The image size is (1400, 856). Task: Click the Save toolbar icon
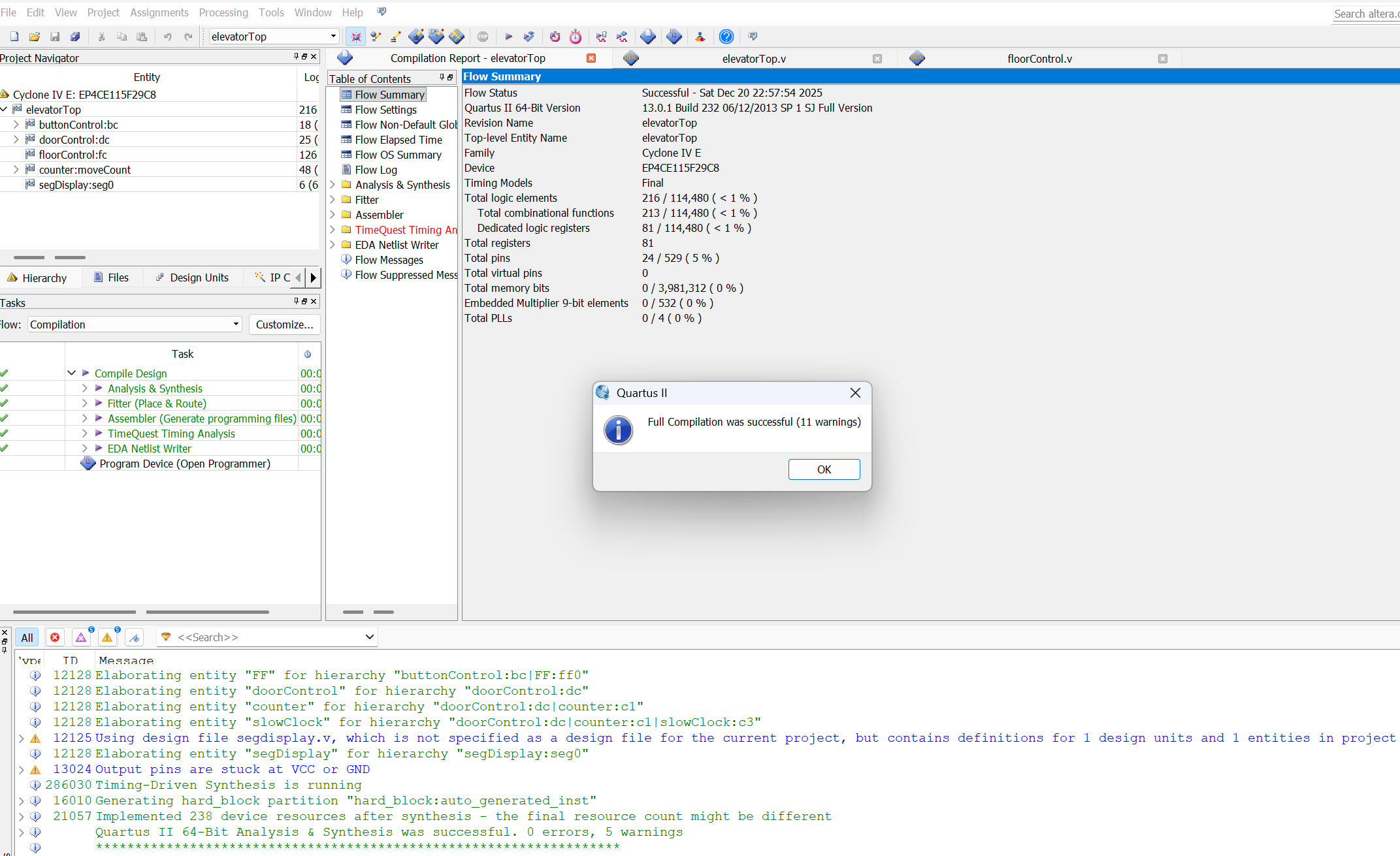coord(55,37)
